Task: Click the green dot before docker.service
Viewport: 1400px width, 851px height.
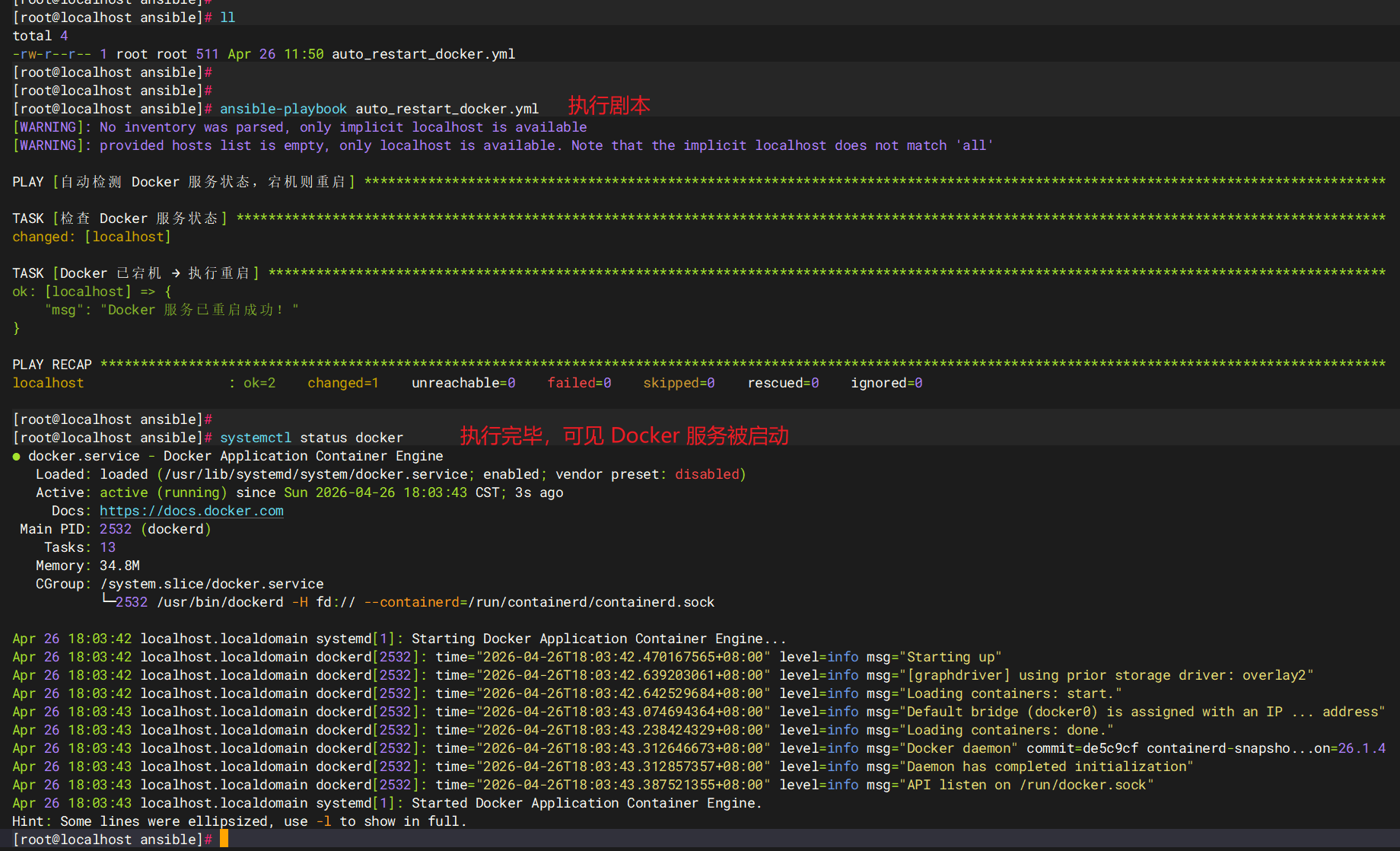Action: click(16, 457)
